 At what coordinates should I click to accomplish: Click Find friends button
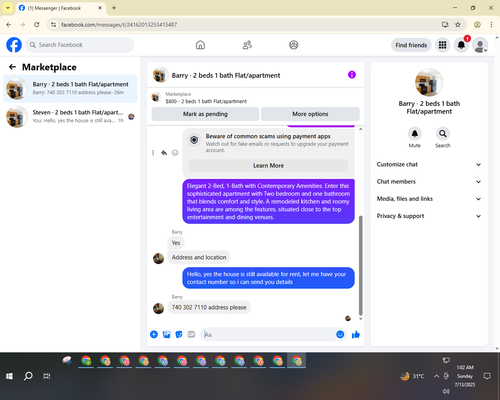(411, 45)
